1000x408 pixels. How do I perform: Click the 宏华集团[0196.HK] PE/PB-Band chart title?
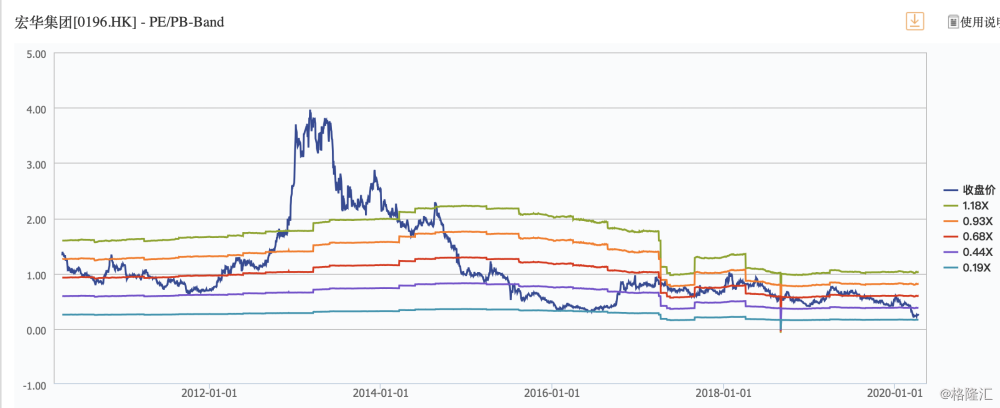[x=119, y=21]
